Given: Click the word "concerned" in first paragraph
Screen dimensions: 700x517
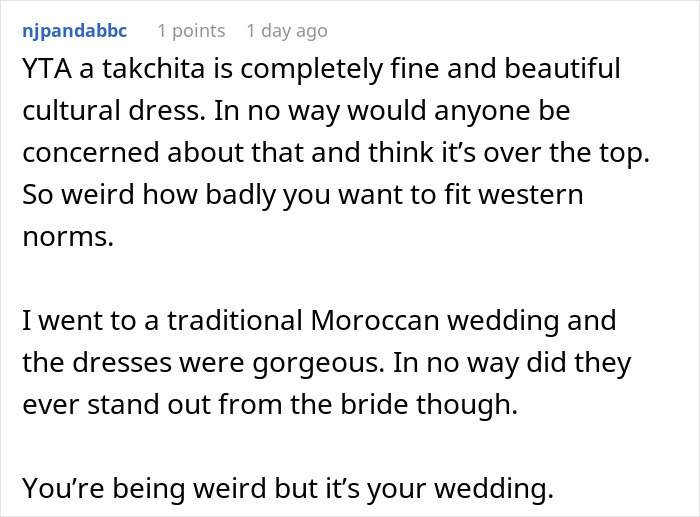Looking at the screenshot, I should 97,150.
